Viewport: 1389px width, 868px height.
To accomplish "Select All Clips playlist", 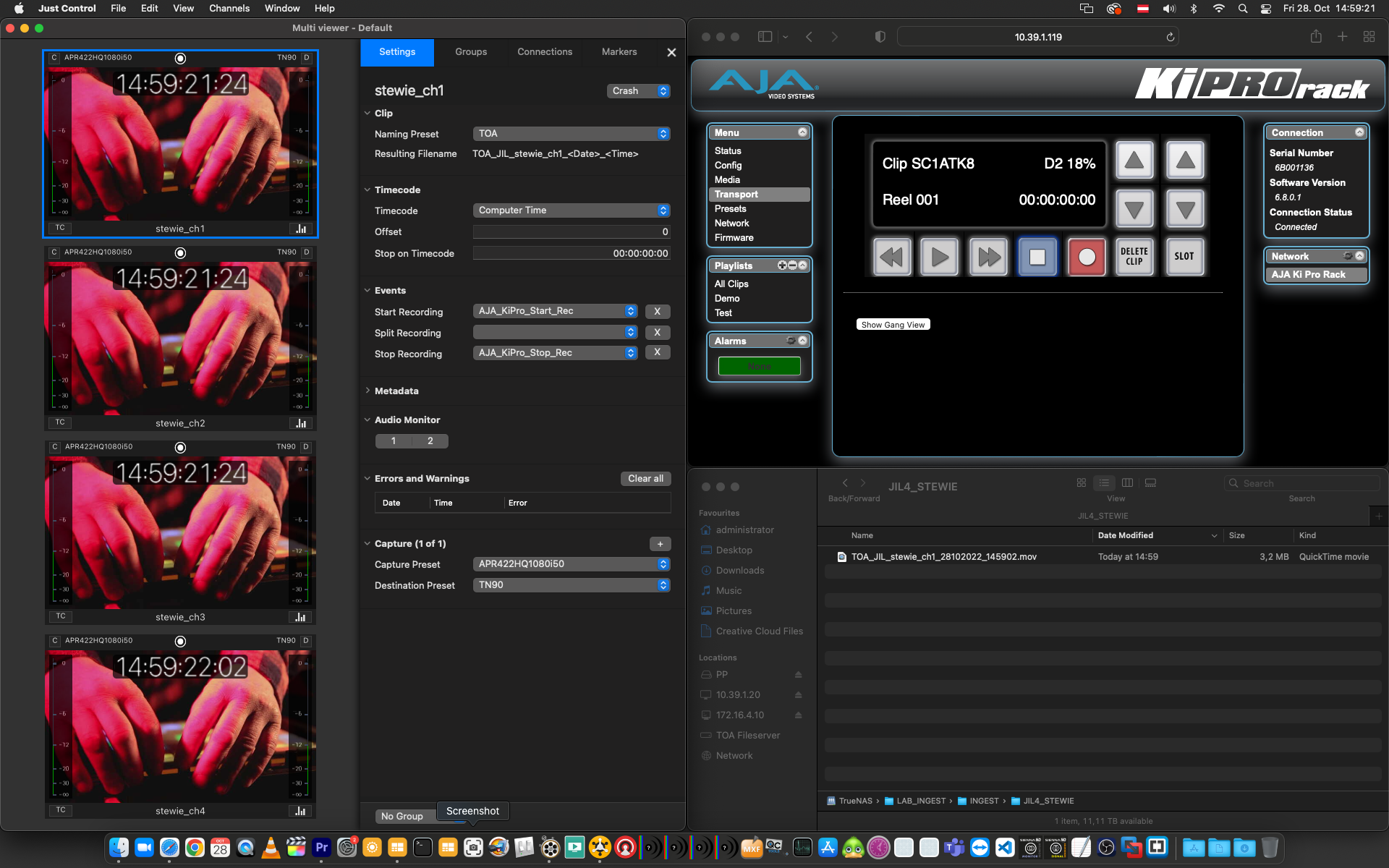I will point(731,284).
